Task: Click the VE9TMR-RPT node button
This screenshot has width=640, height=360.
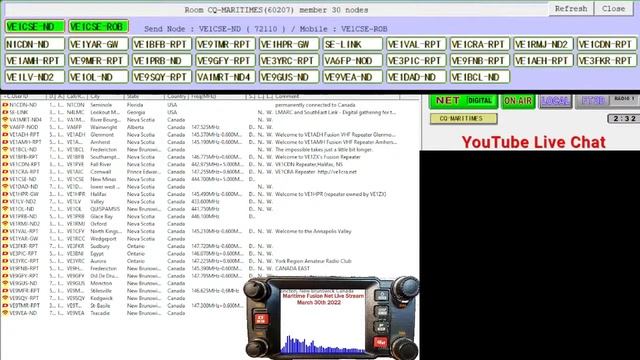Action: click(226, 44)
